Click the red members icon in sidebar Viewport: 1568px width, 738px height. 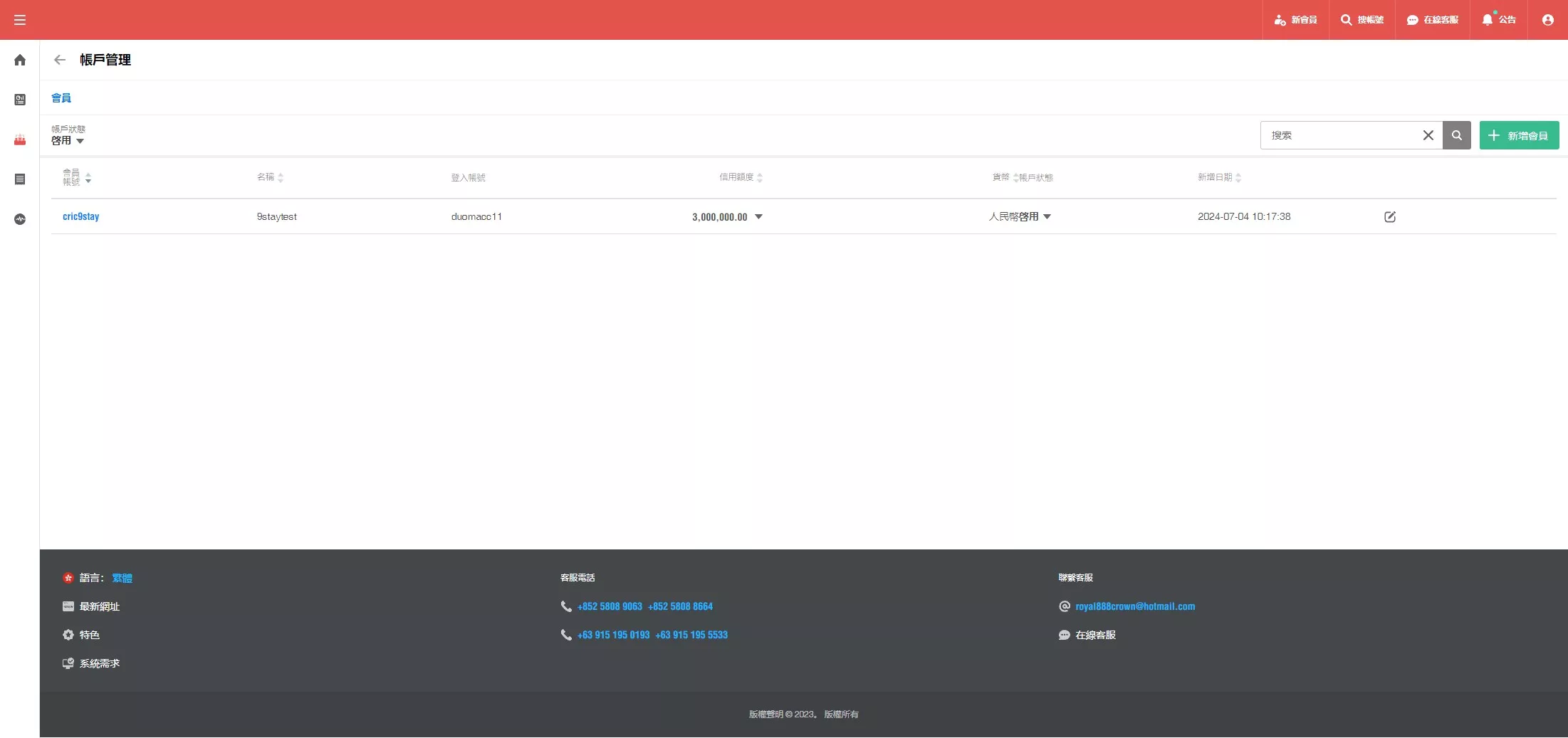[x=20, y=139]
